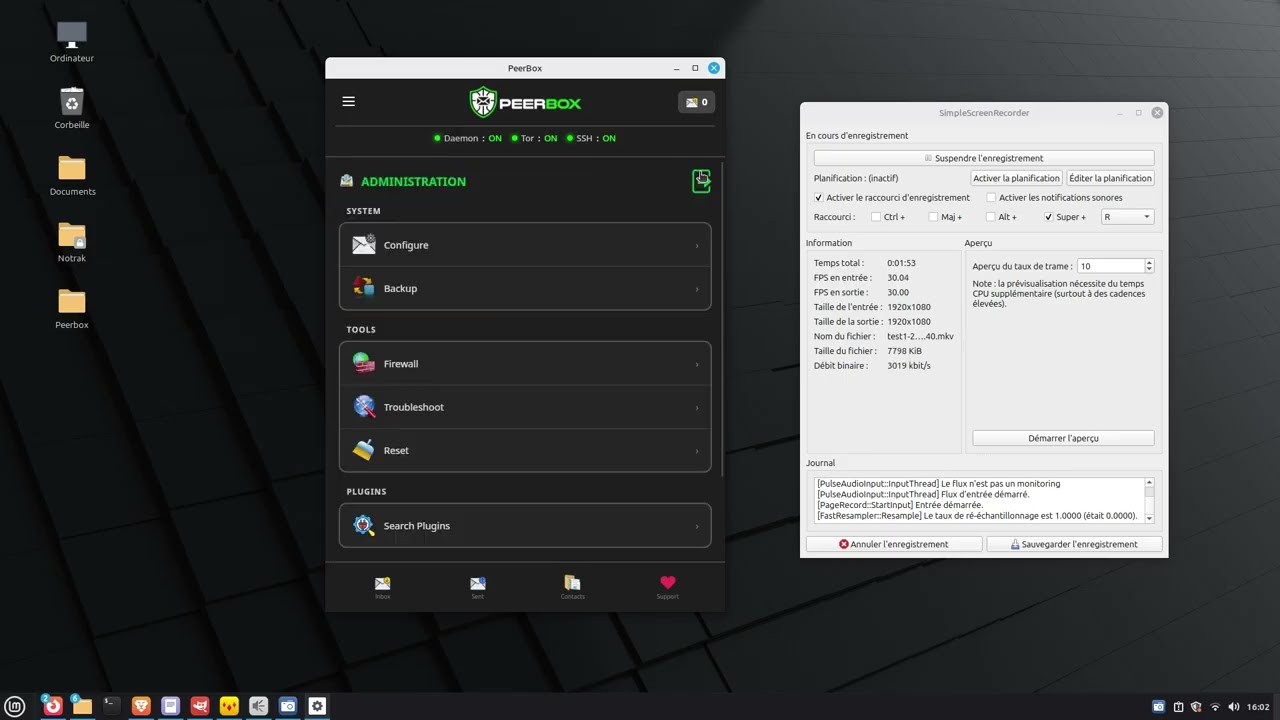Enable Activer les notifications sonores checkbox
Viewport: 1280px width, 720px height.
click(x=991, y=198)
